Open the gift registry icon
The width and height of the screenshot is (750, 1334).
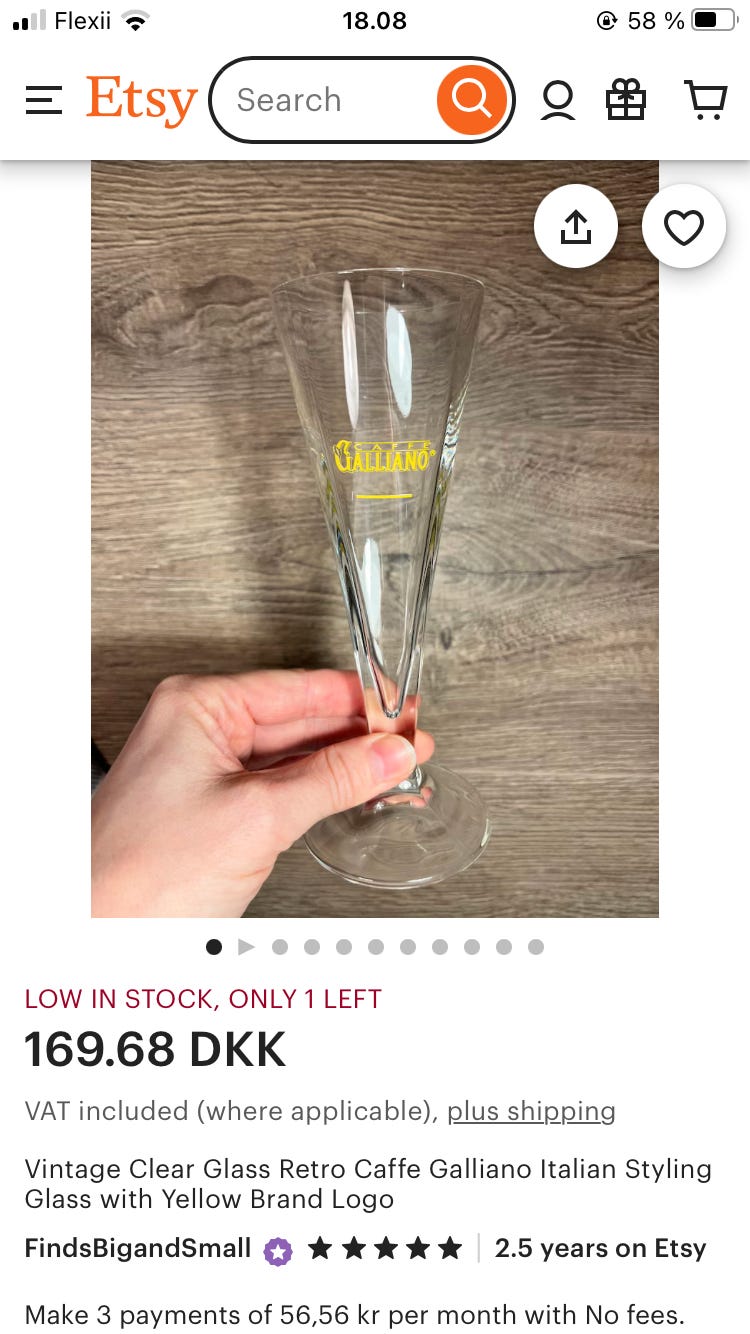coord(626,100)
